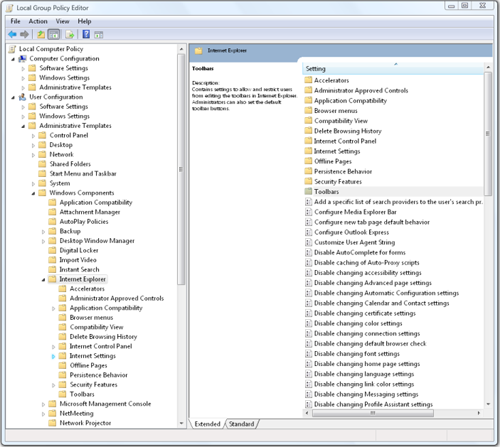500x447 pixels.
Task: Open Disable caching of Auto-Proxy scripts
Action: coord(367,262)
